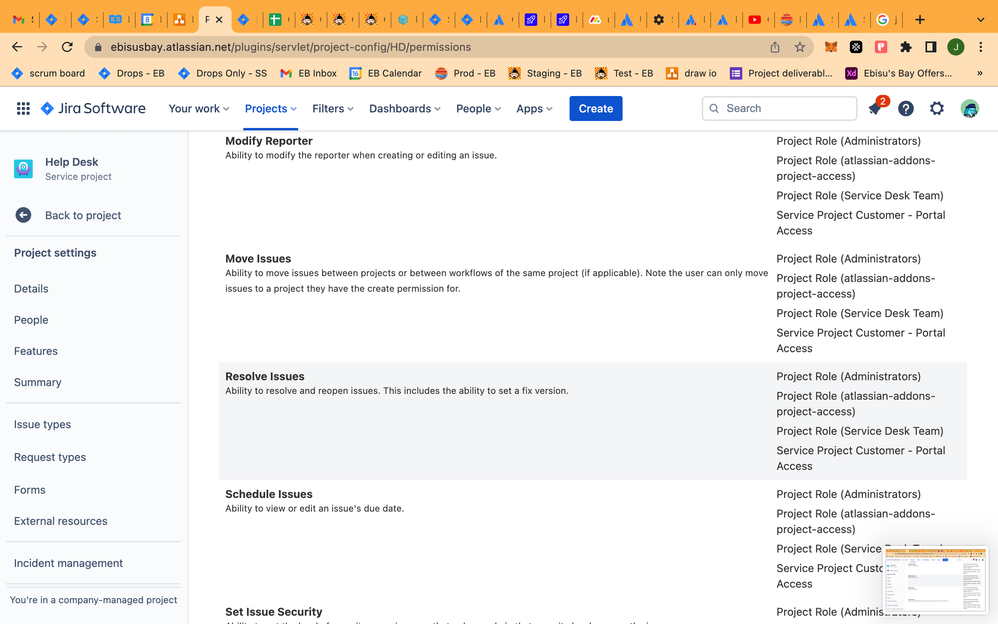Click the Back to project link

83,215
